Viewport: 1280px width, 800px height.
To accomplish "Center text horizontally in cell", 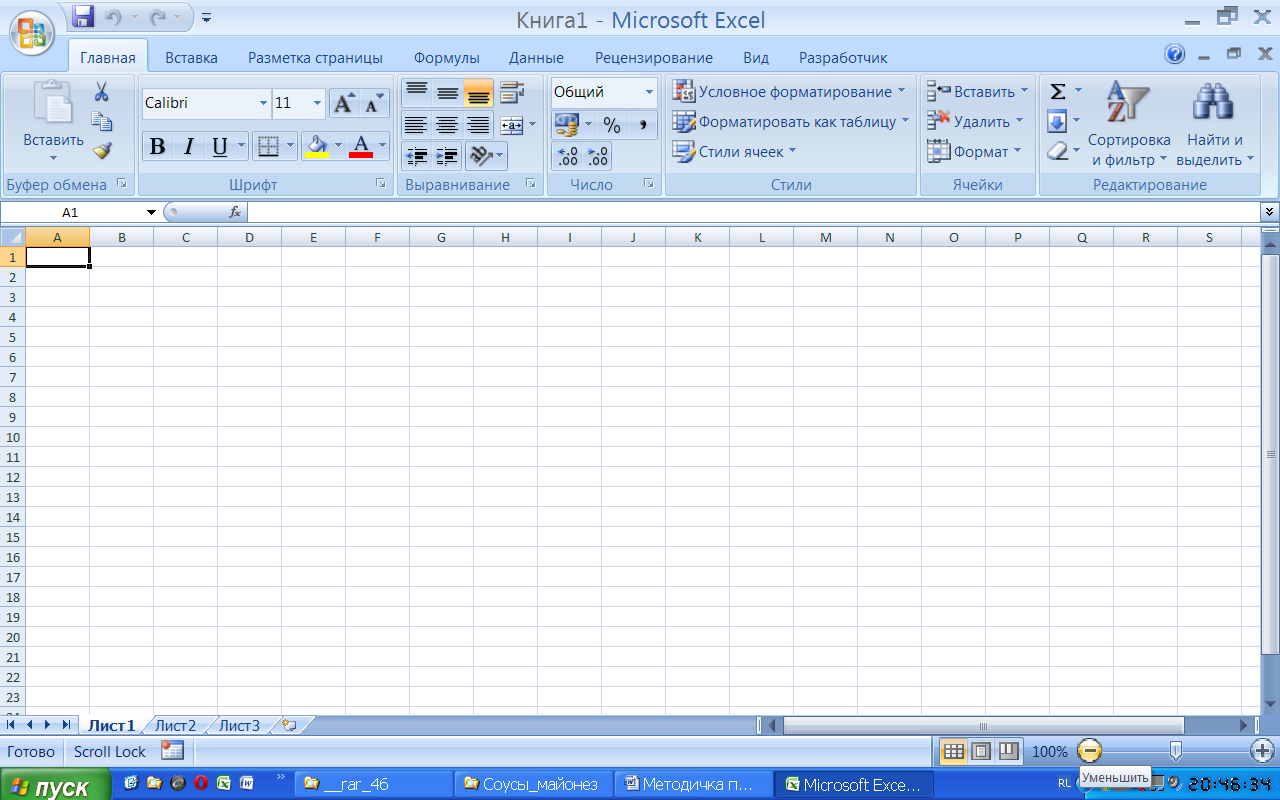I will pos(447,125).
